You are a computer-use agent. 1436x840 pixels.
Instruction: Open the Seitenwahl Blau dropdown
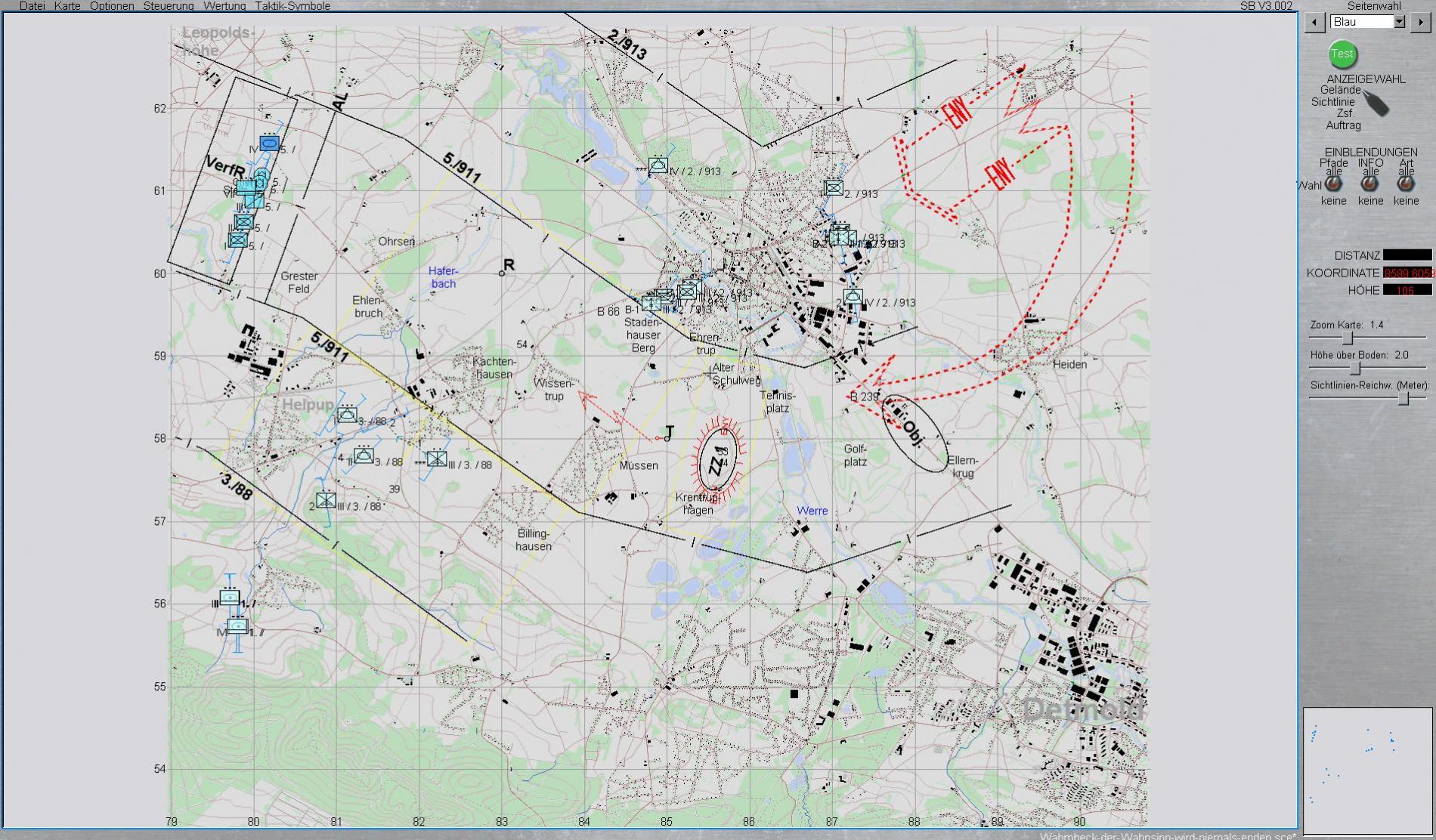(x=1399, y=22)
